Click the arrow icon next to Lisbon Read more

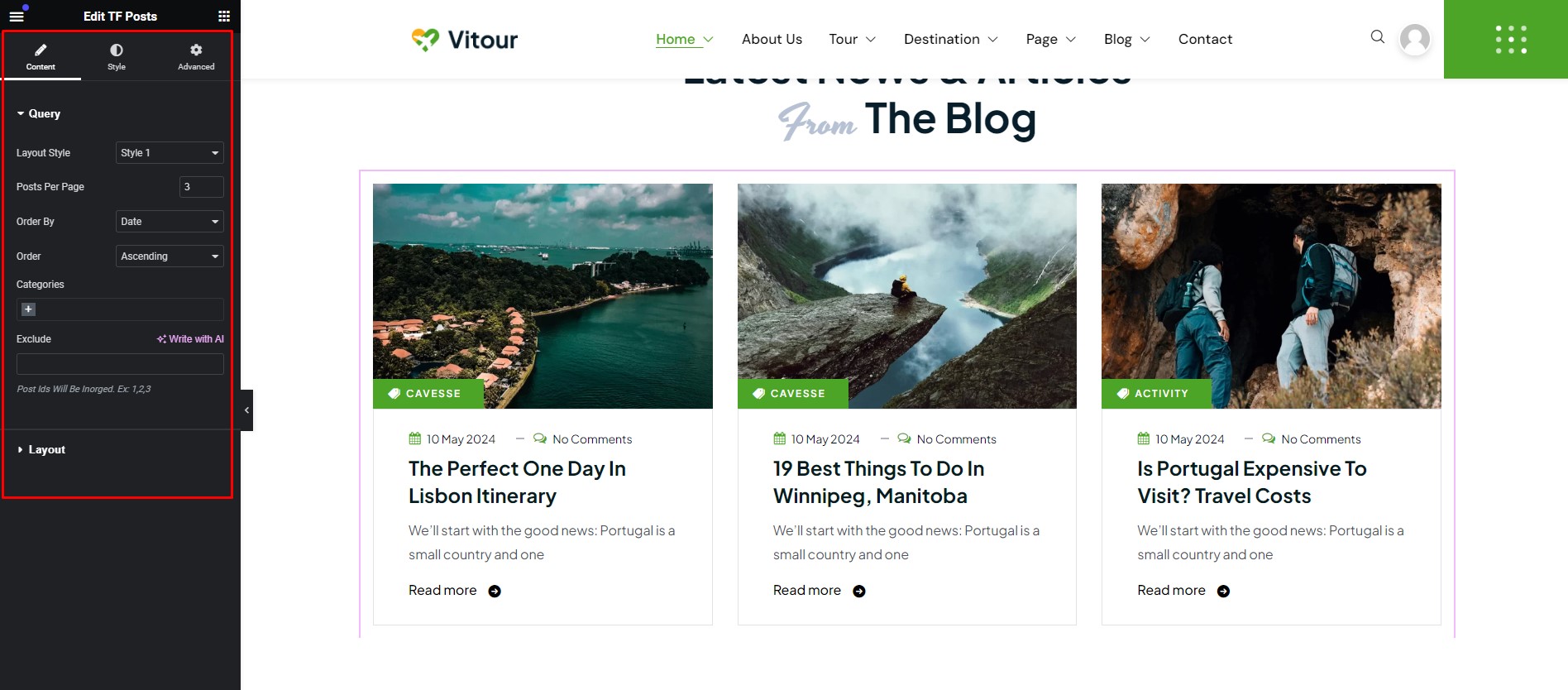pos(495,591)
